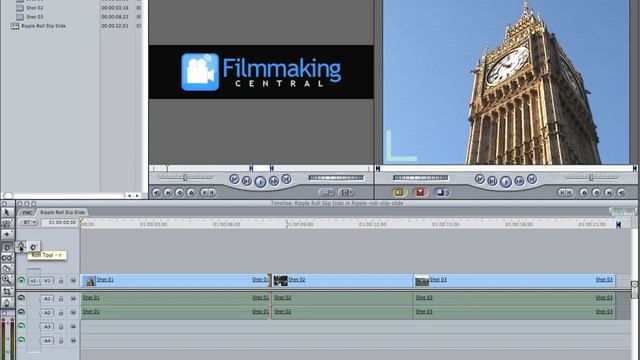Select Shot 01 video clip on V1
This screenshot has width=640, height=360.
[175, 280]
